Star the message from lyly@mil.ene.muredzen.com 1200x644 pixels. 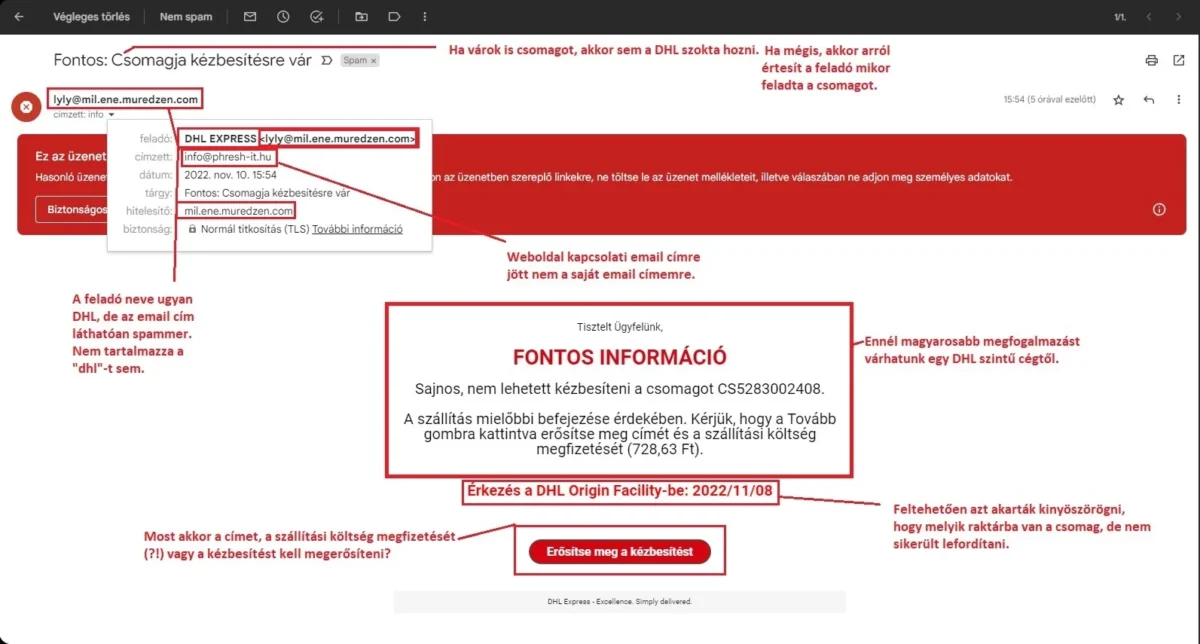pyautogui.click(x=1119, y=100)
